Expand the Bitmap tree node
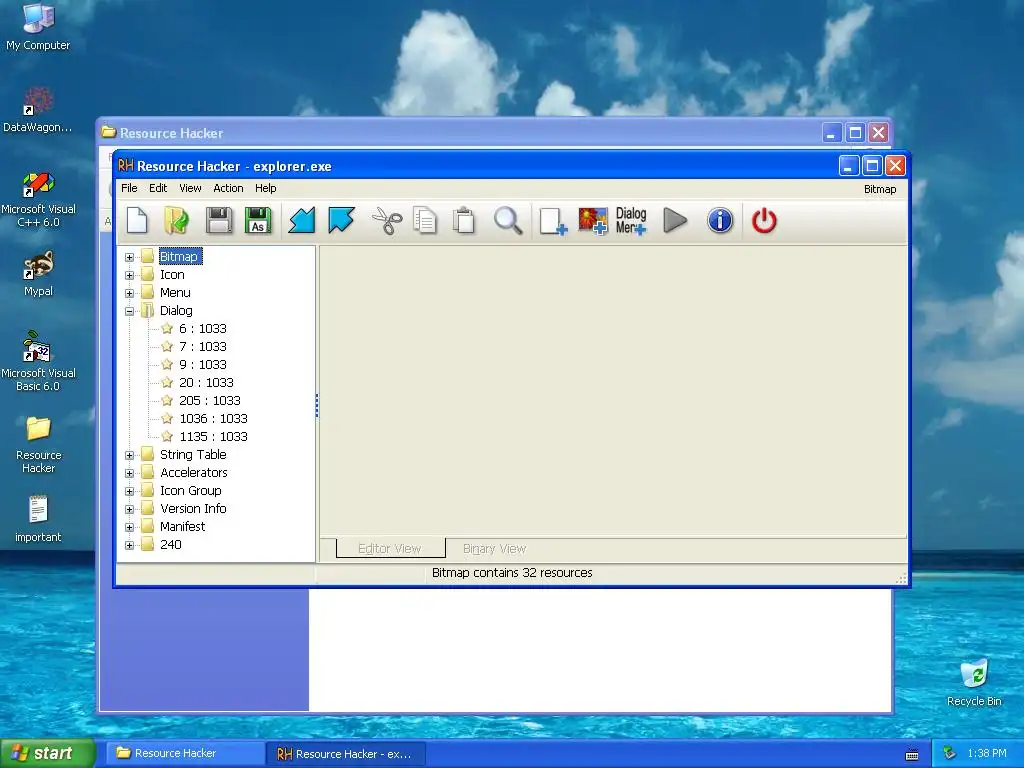This screenshot has height=768, width=1024. pos(129,257)
